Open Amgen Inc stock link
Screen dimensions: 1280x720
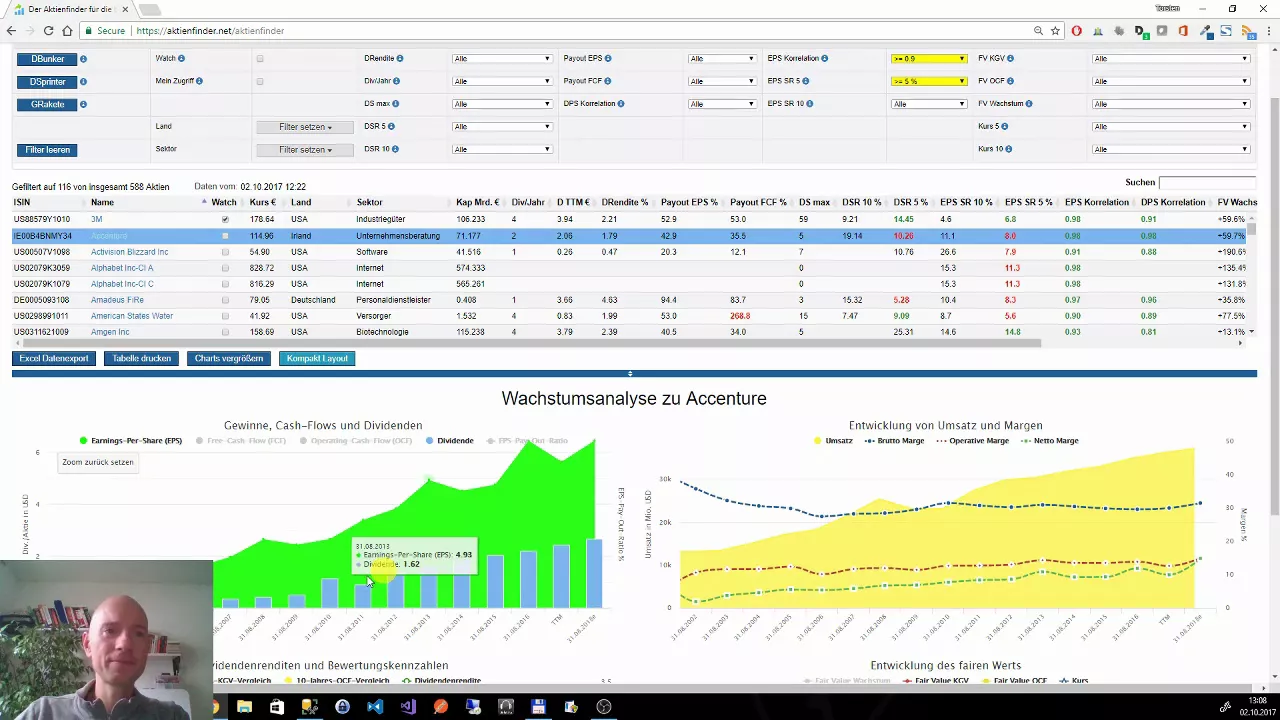point(110,332)
